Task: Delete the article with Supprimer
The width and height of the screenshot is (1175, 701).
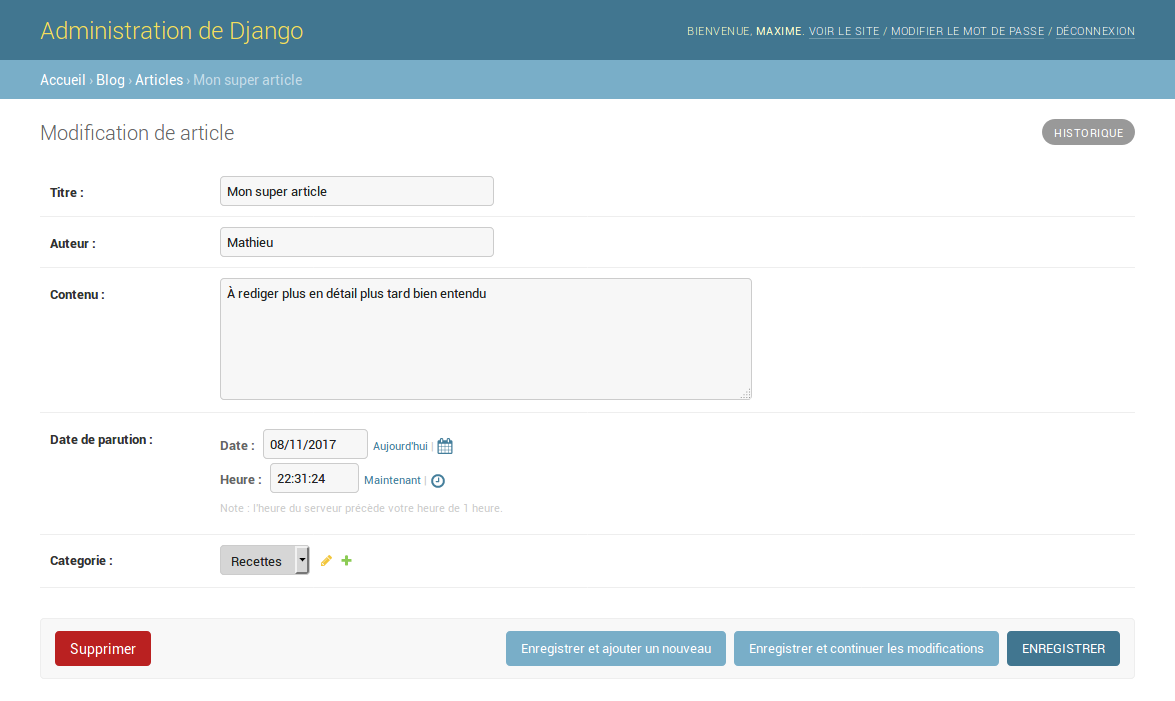Action: (103, 649)
